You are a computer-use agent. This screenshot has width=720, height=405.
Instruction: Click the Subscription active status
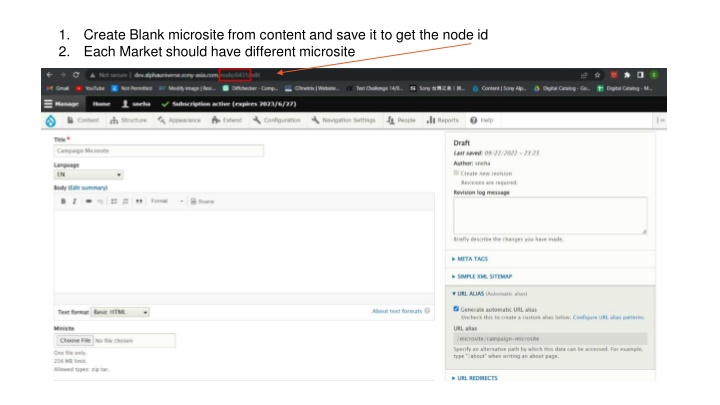(229, 104)
